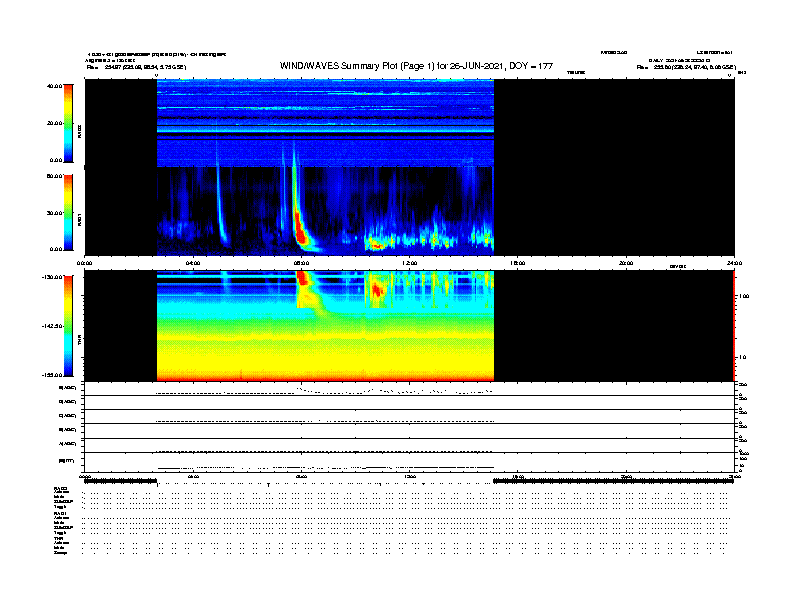The image size is (792, 612).
Task: Click the 10 label on TNR right axis
Action: point(742,357)
